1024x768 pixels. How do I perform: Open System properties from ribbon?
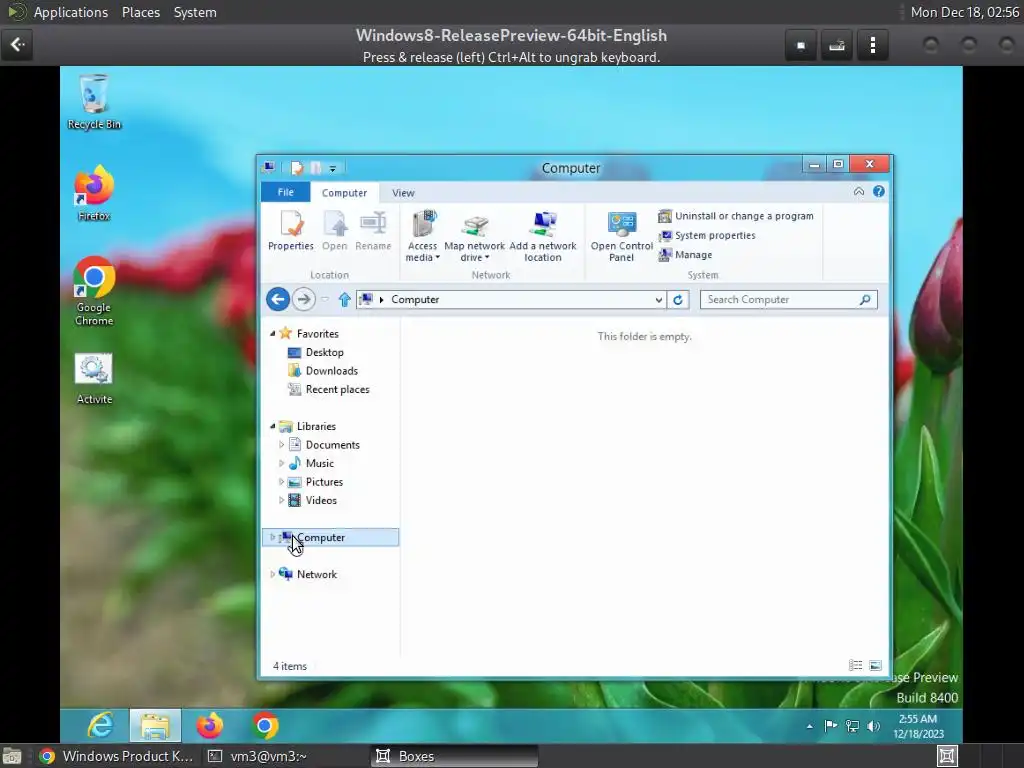click(x=707, y=236)
